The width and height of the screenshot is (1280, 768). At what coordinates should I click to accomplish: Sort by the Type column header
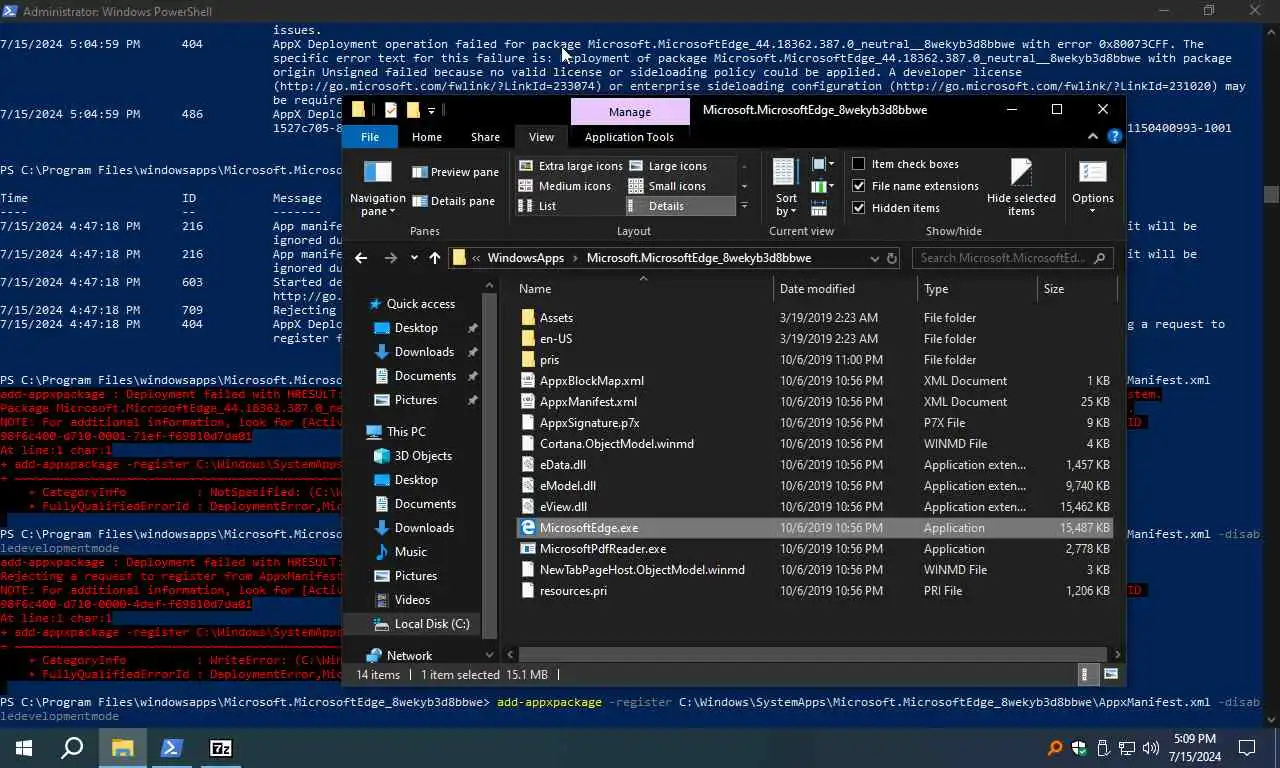(x=977, y=289)
